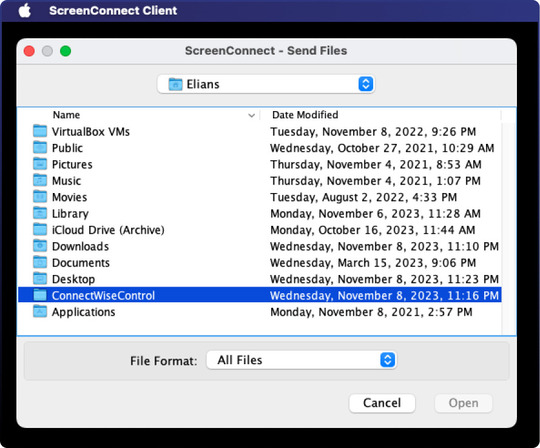The height and width of the screenshot is (448, 540).
Task: Select the ConnectWiseControl folder name
Action: pos(103,295)
